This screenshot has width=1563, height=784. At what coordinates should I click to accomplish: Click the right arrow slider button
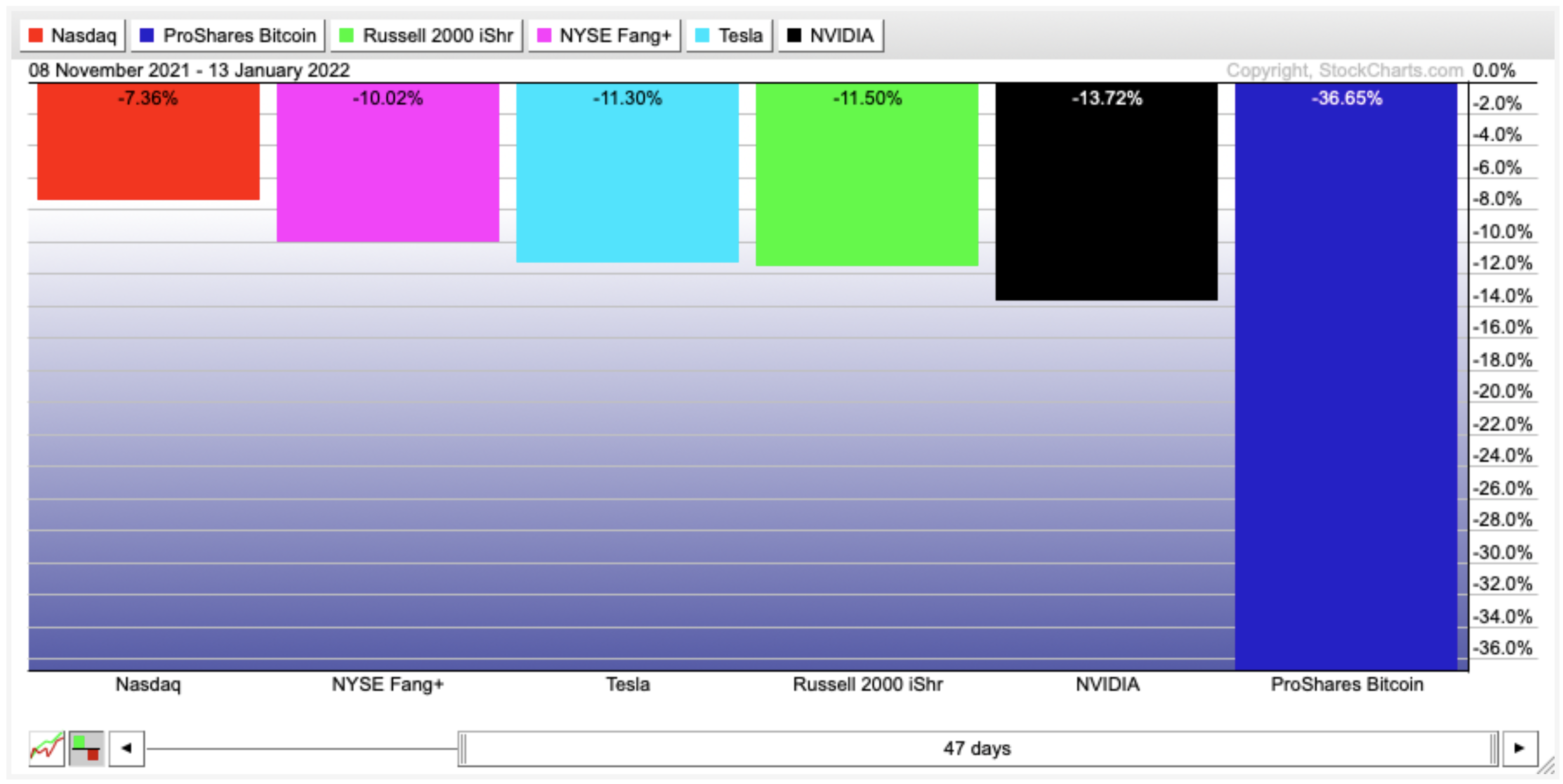[x=1520, y=748]
